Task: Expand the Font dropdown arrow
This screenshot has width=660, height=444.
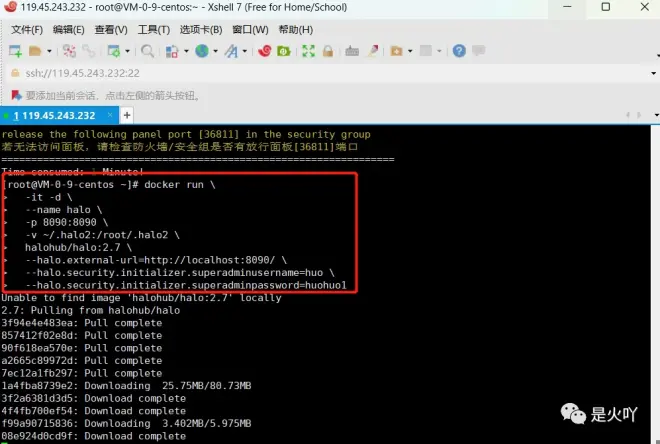Action: point(245,51)
